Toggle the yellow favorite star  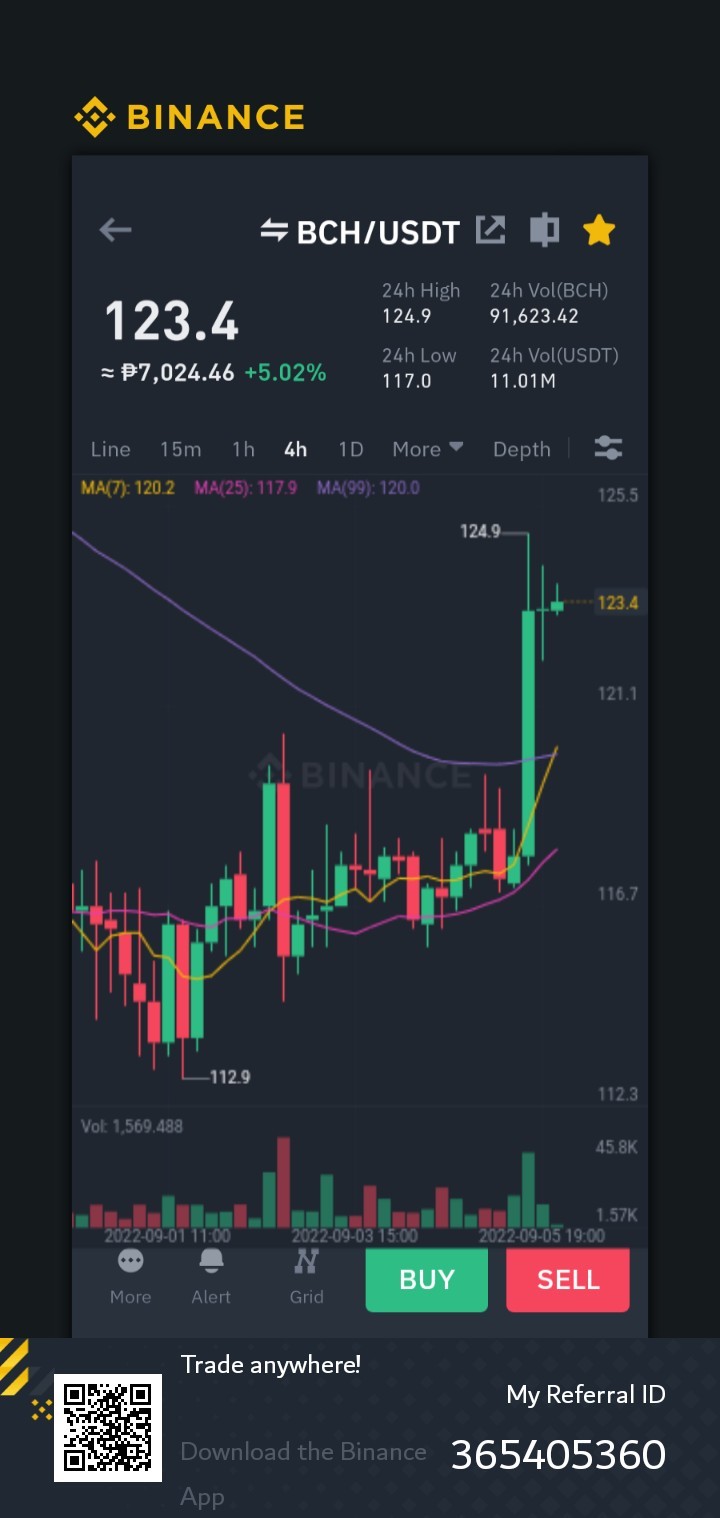tap(599, 230)
